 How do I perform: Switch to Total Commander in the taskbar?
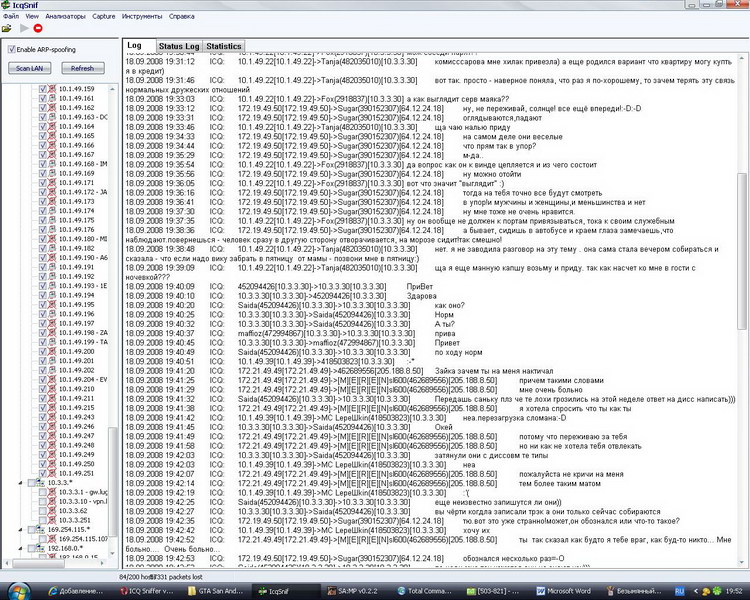tap(430, 591)
